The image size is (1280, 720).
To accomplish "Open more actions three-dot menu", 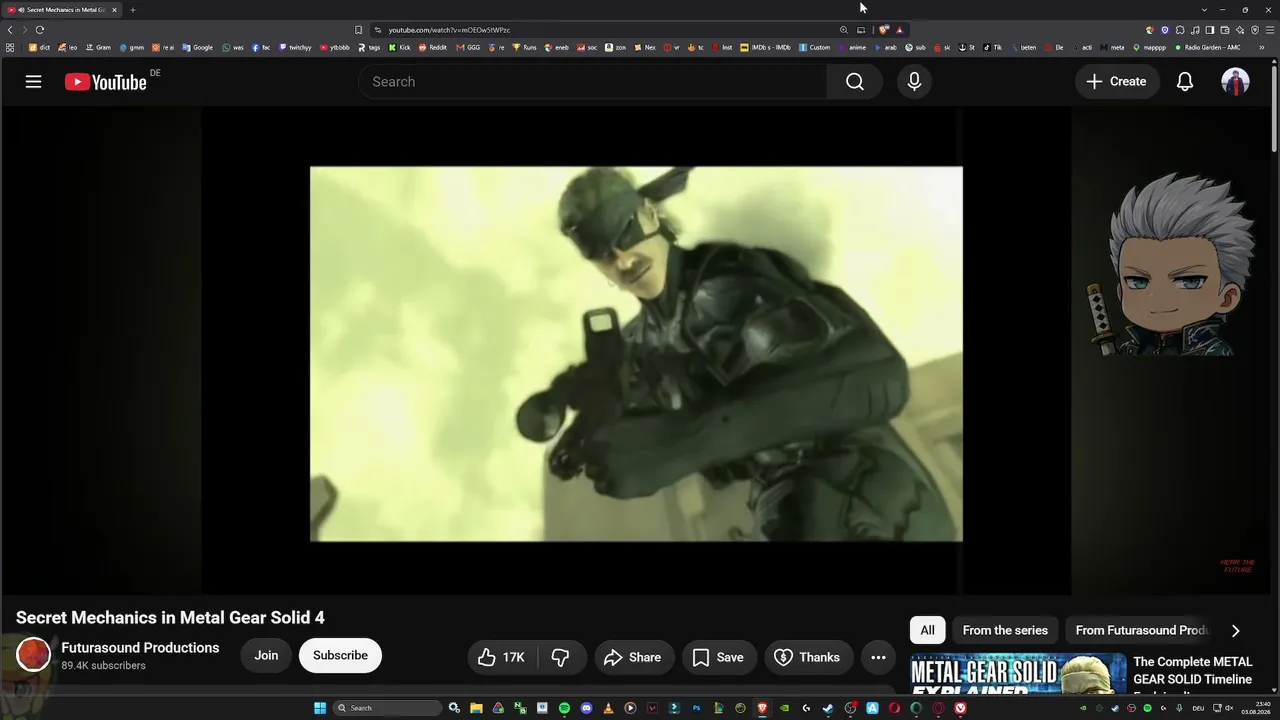I will click(x=878, y=657).
